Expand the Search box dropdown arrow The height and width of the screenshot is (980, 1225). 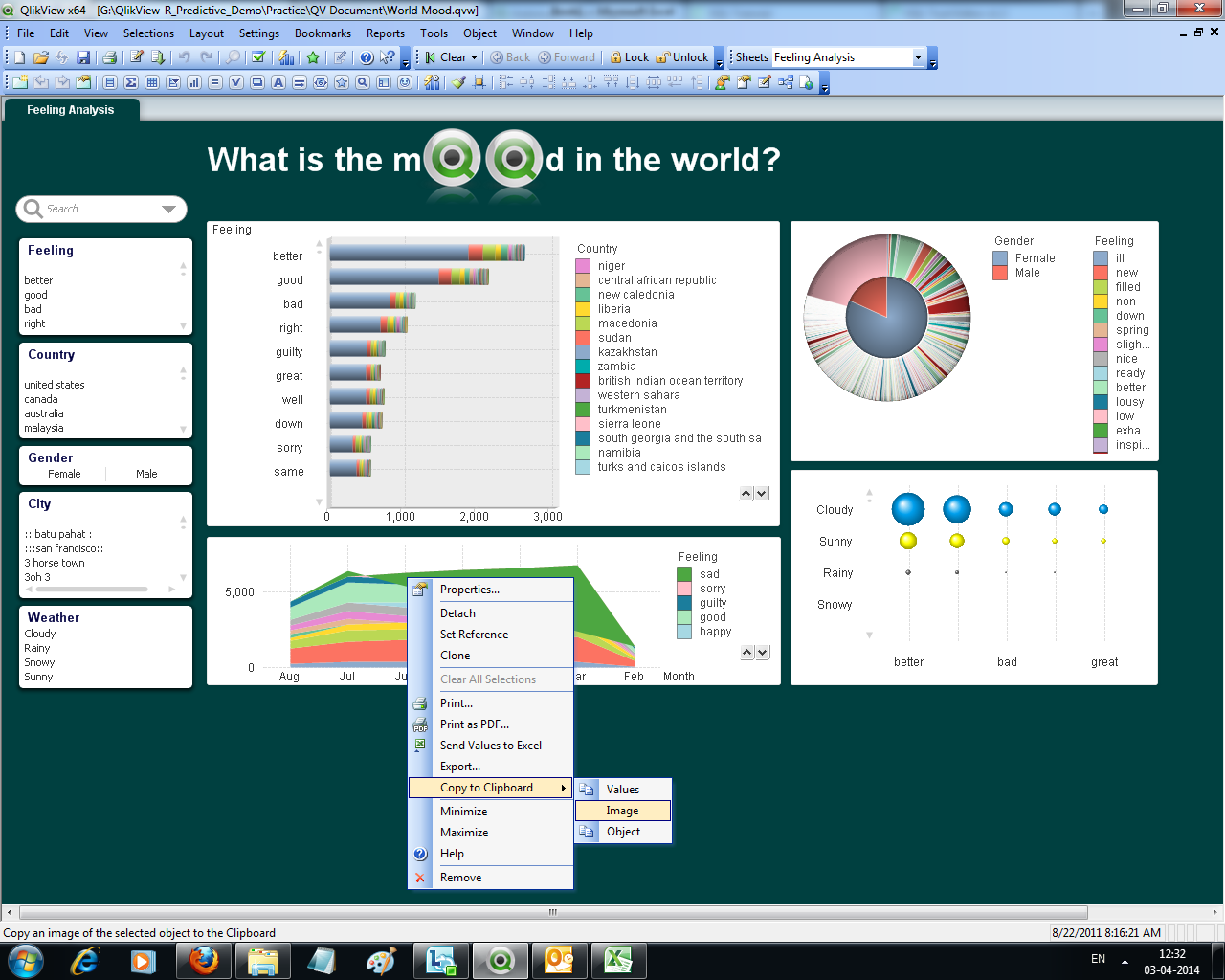(168, 209)
